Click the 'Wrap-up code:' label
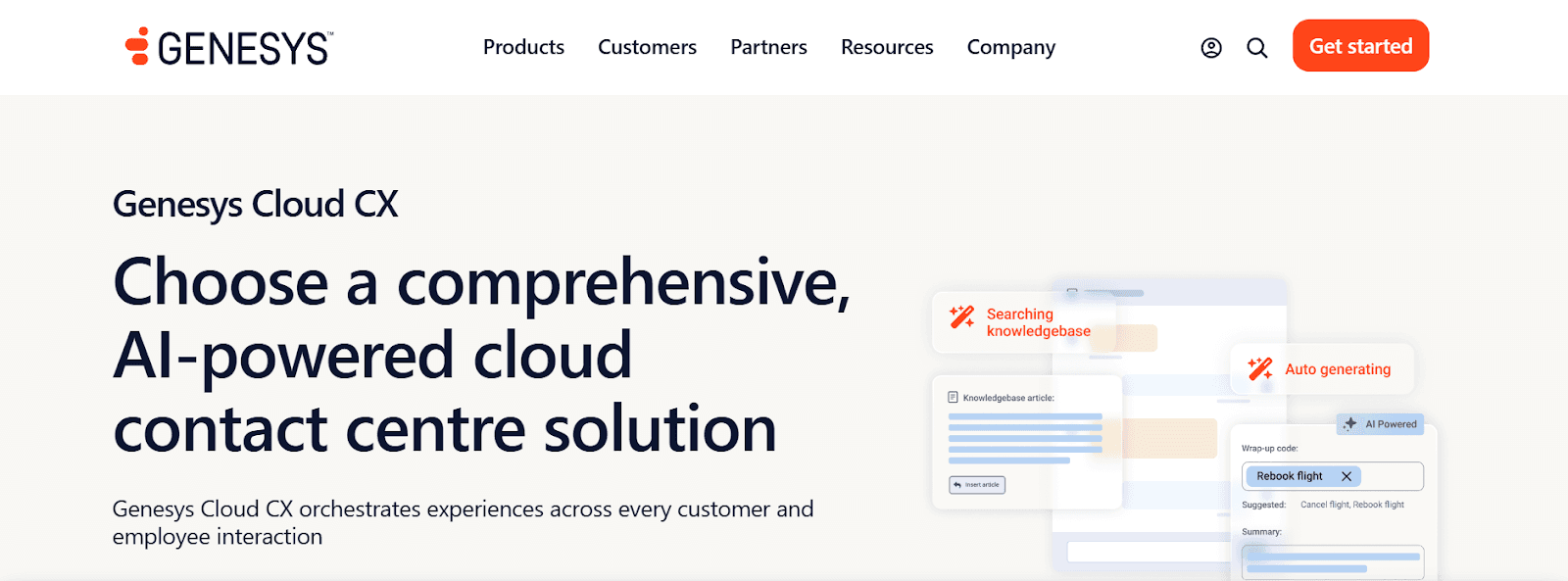Viewport: 1568px width, 581px height. (x=1270, y=449)
